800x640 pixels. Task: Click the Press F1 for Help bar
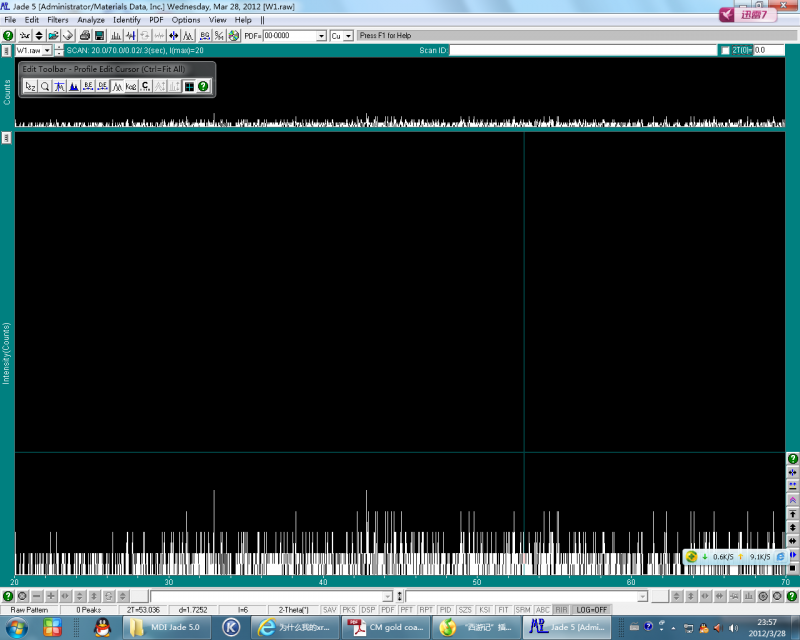tap(570, 36)
